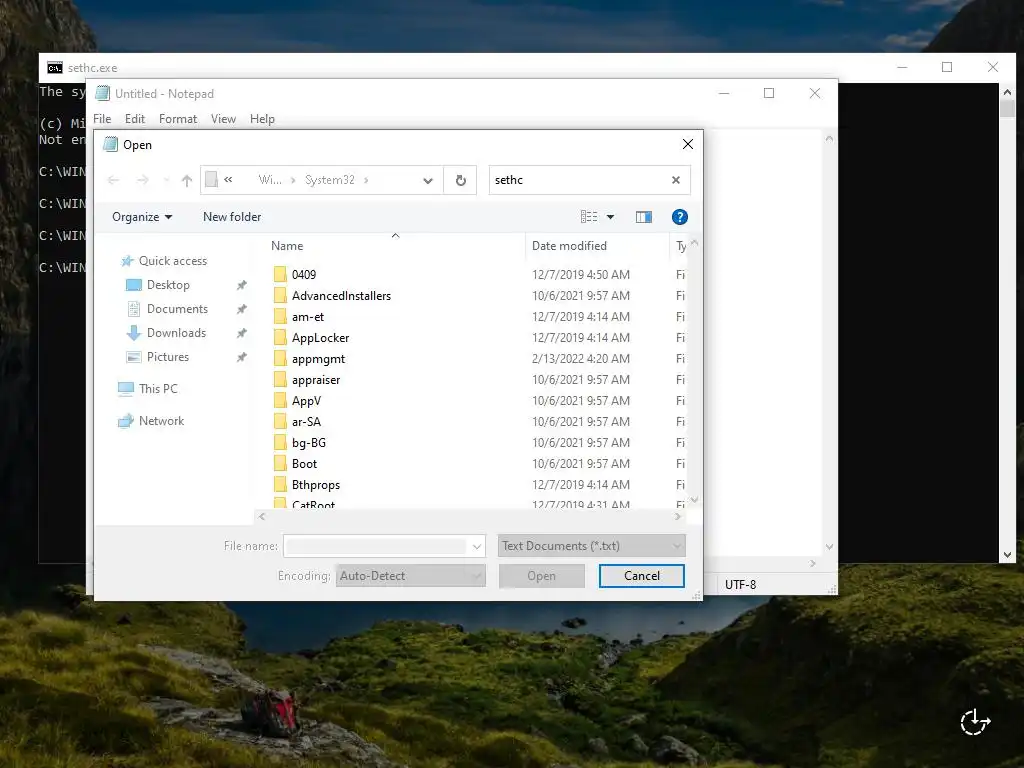This screenshot has height=768, width=1024.
Task: Open Notepad Format menu
Action: click(x=178, y=119)
